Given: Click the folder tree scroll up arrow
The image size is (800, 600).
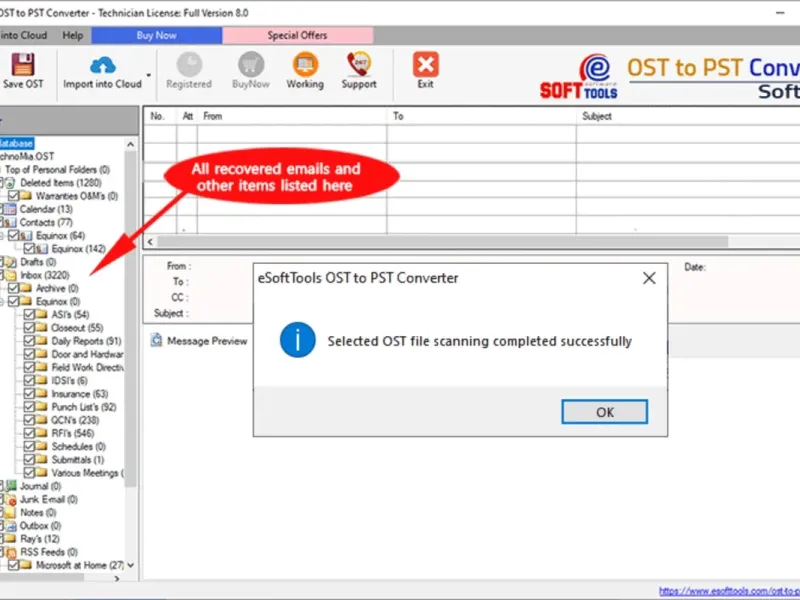Looking at the screenshot, I should click(x=131, y=144).
